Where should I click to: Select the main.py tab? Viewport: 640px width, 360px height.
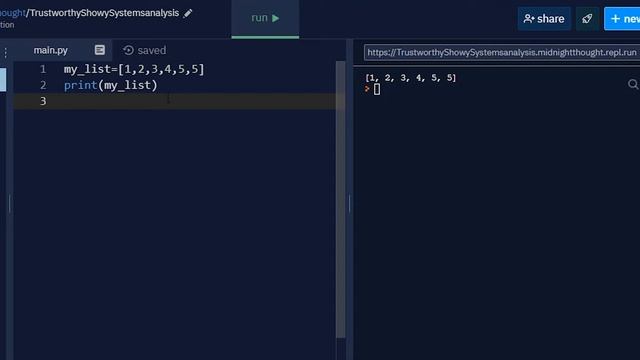coord(51,50)
